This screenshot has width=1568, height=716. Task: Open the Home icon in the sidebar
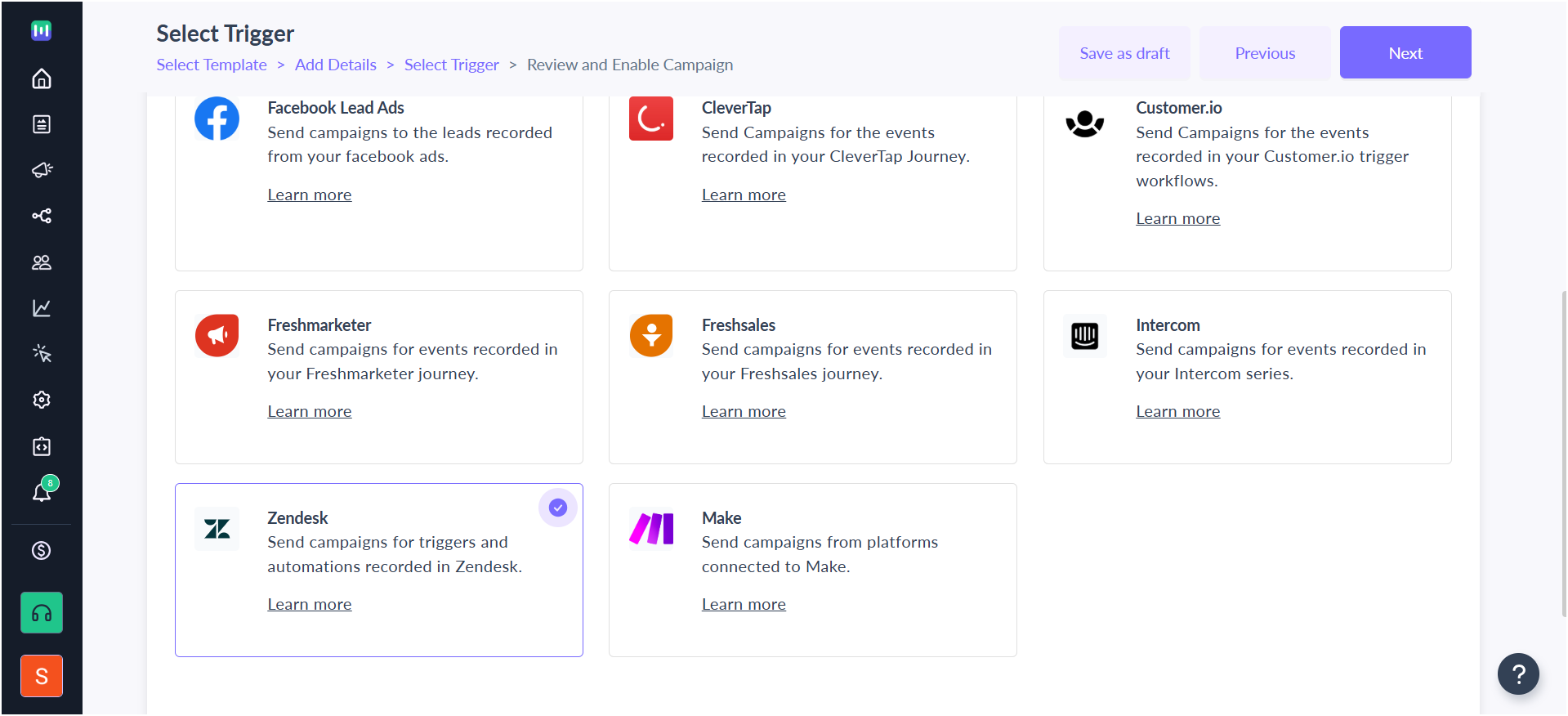(42, 78)
